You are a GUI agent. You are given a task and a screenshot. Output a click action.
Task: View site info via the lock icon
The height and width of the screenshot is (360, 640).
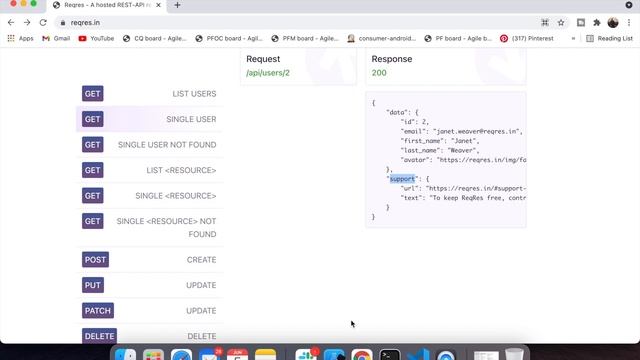point(62,23)
